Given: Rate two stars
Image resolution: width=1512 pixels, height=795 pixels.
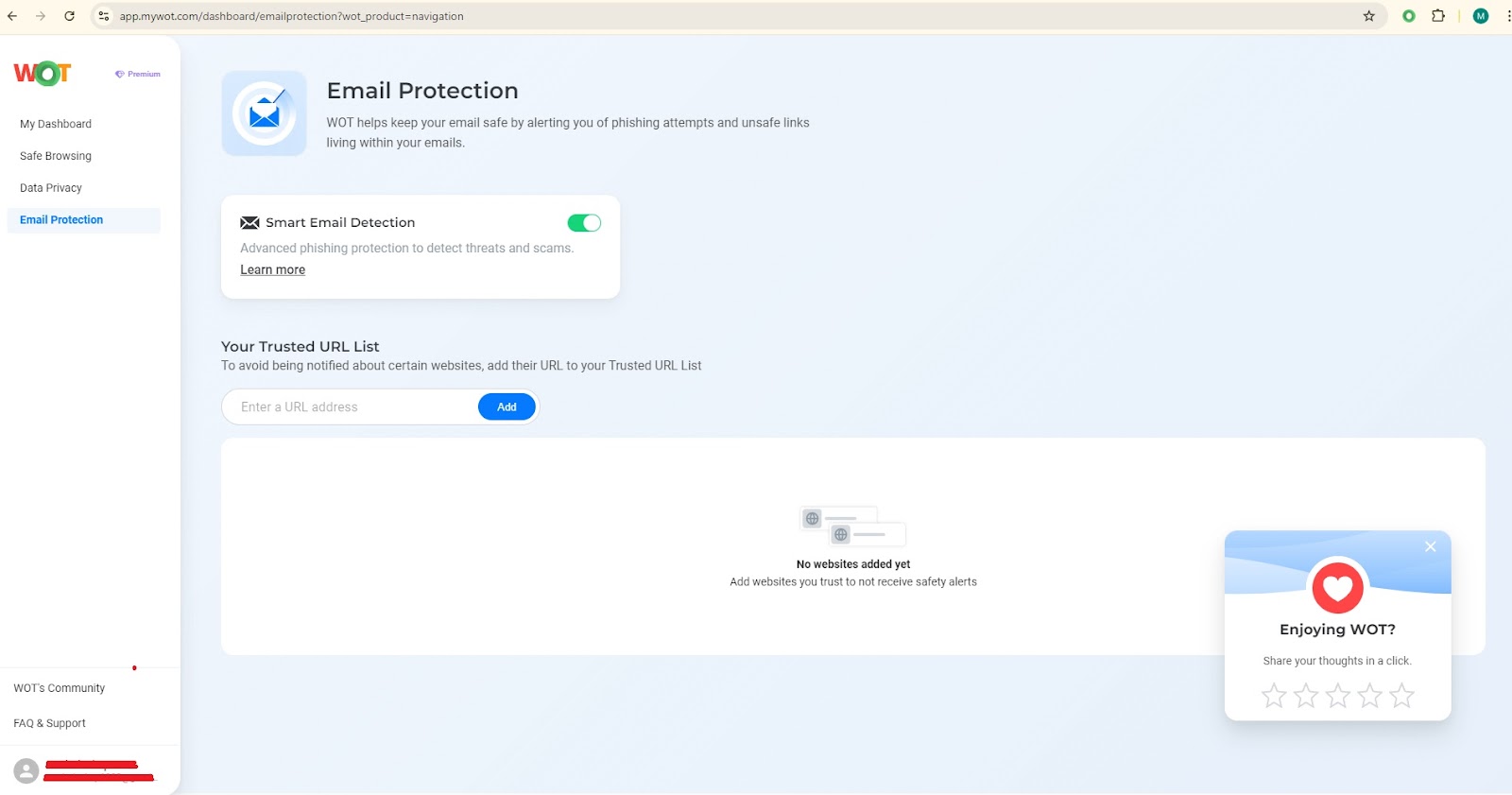Looking at the screenshot, I should click(1306, 696).
